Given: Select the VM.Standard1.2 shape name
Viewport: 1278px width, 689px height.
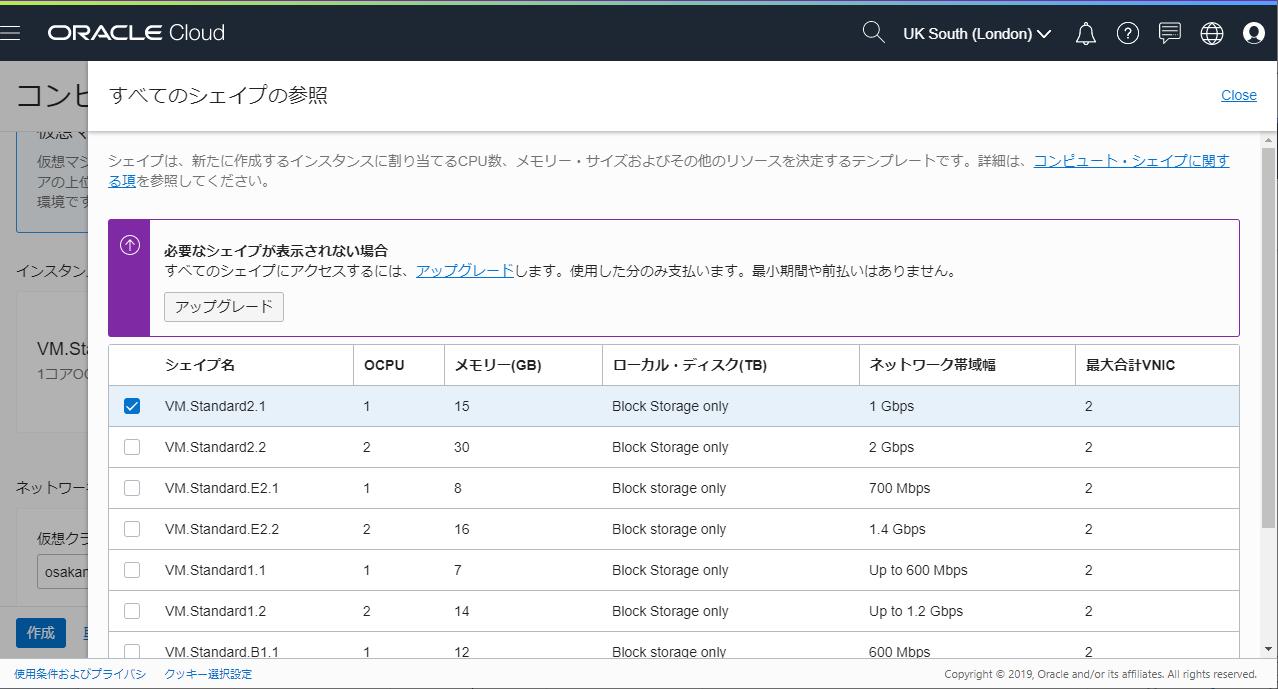Looking at the screenshot, I should pyautogui.click(x=215, y=611).
